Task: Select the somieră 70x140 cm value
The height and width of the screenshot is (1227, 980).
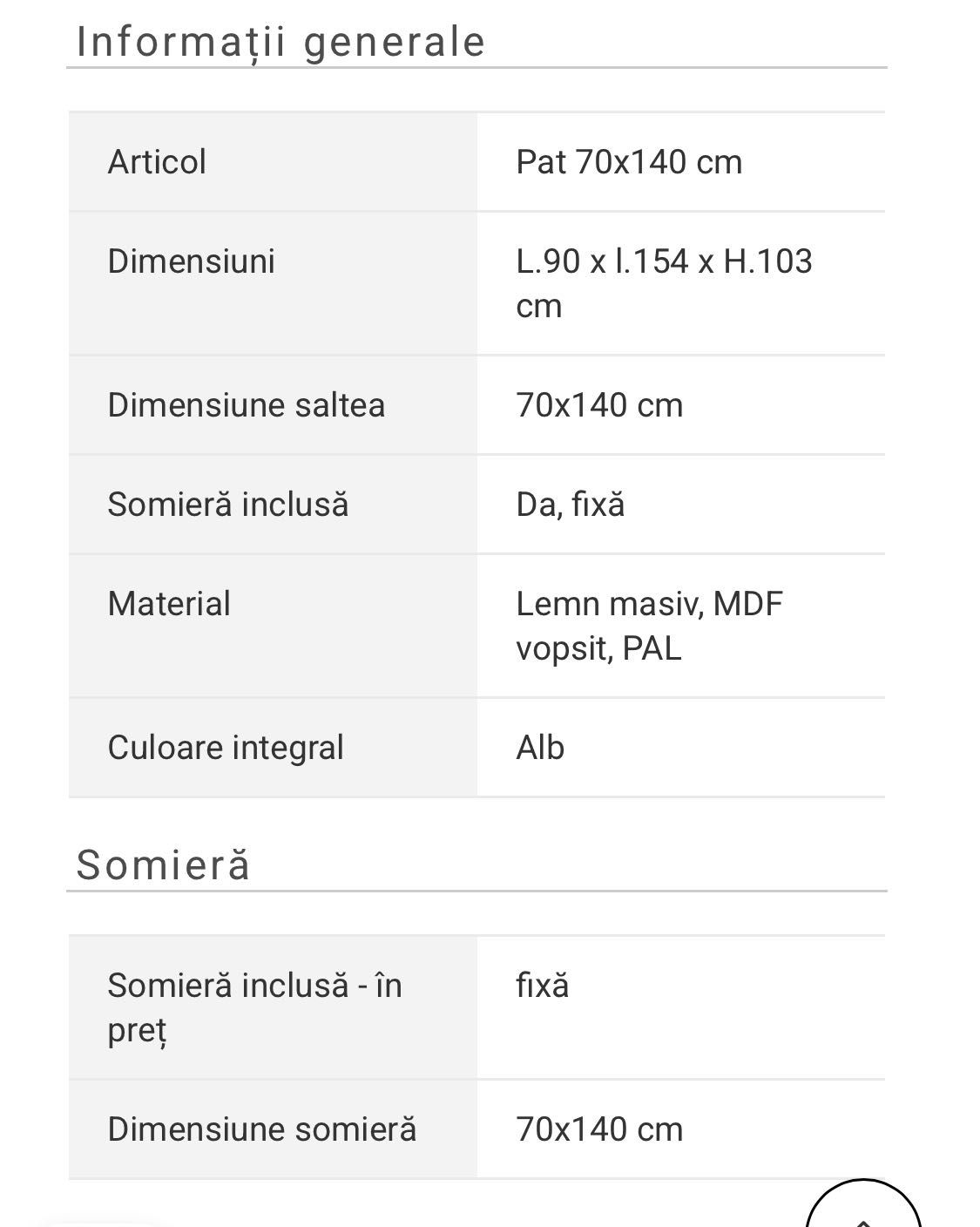Action: pyautogui.click(x=599, y=1129)
